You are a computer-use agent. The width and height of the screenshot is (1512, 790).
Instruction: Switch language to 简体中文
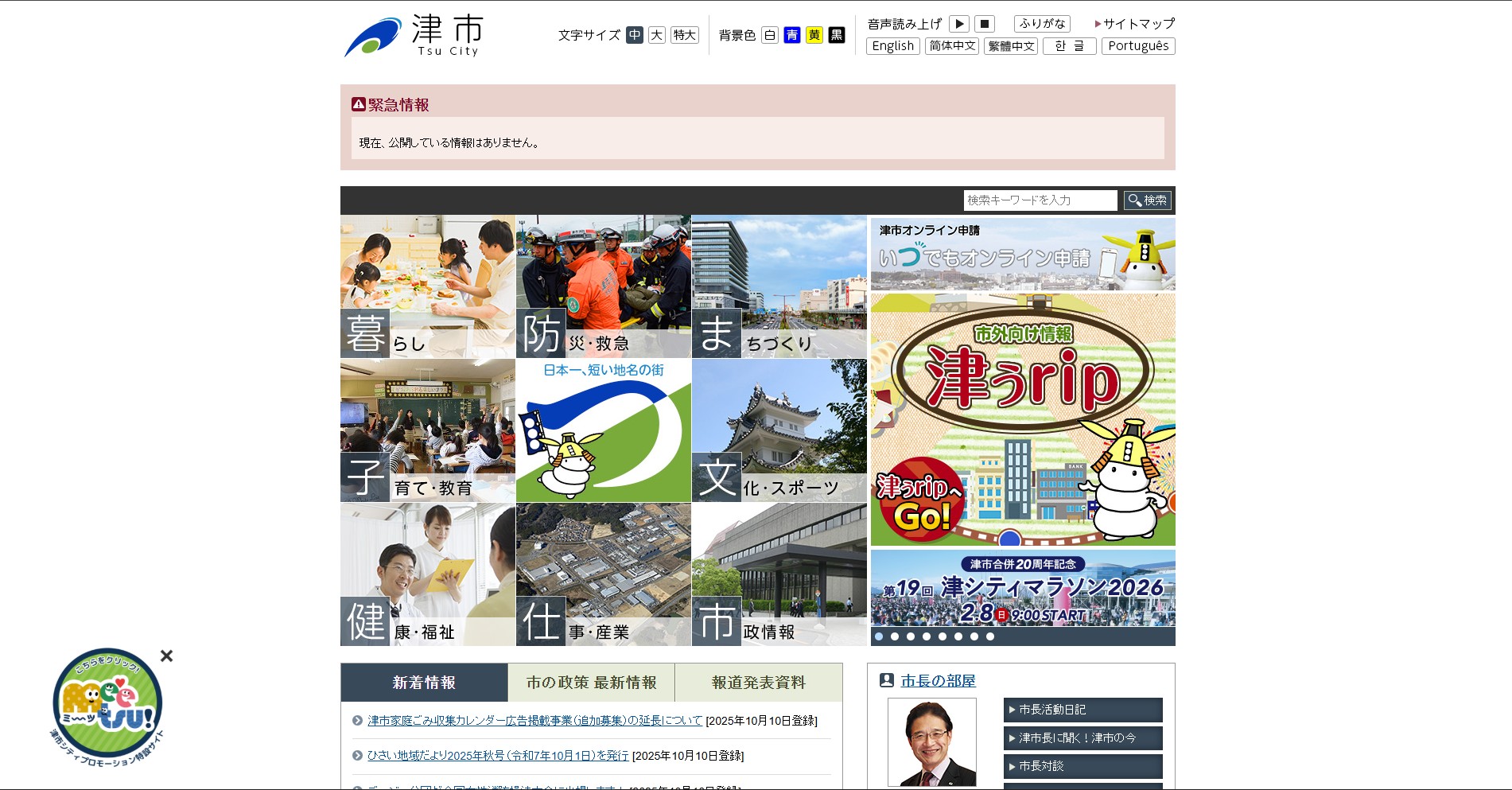pyautogui.click(x=952, y=46)
